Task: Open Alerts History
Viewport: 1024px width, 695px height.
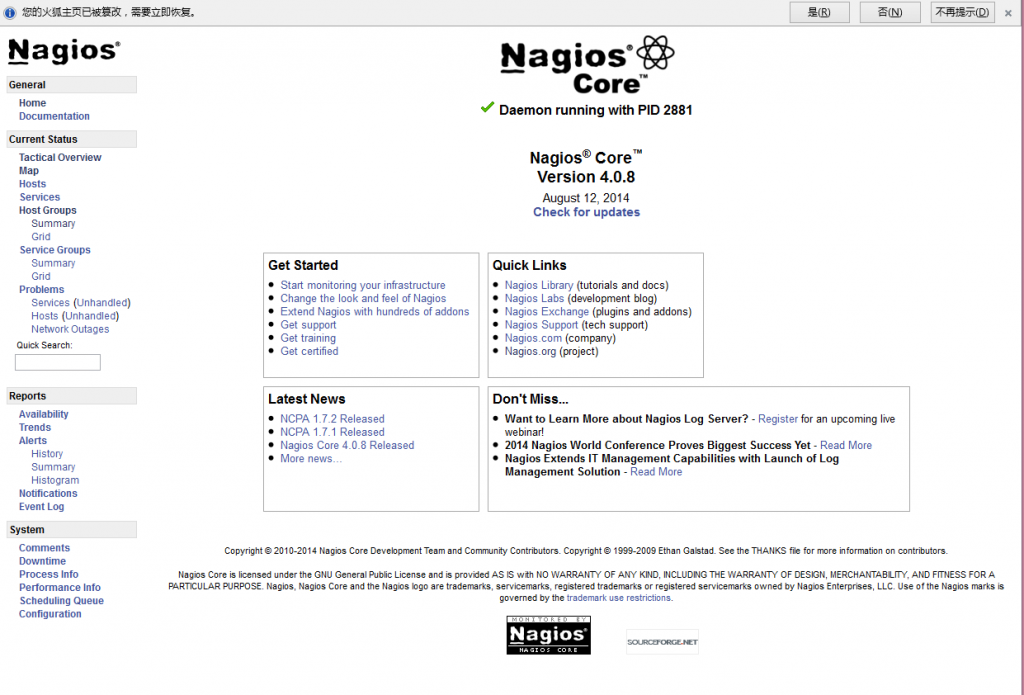Action: click(47, 454)
